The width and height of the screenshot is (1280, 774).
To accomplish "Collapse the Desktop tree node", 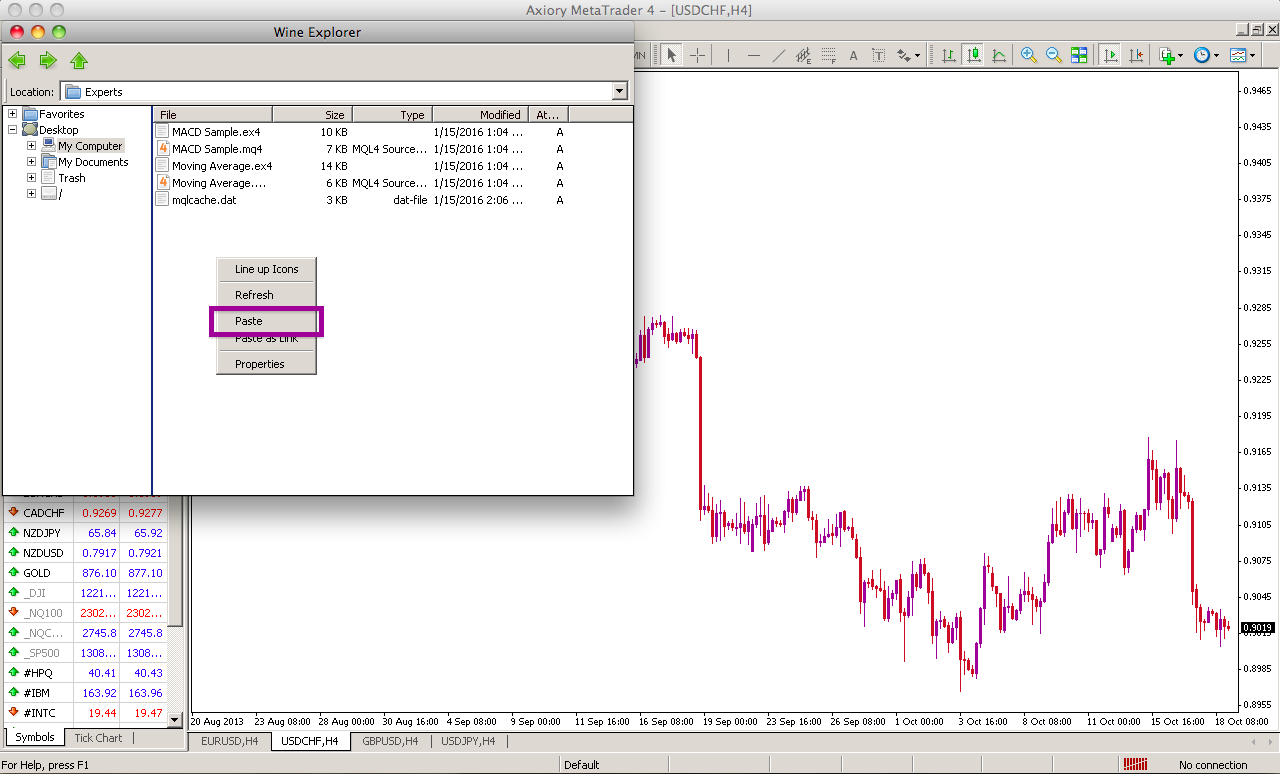I will point(13,130).
